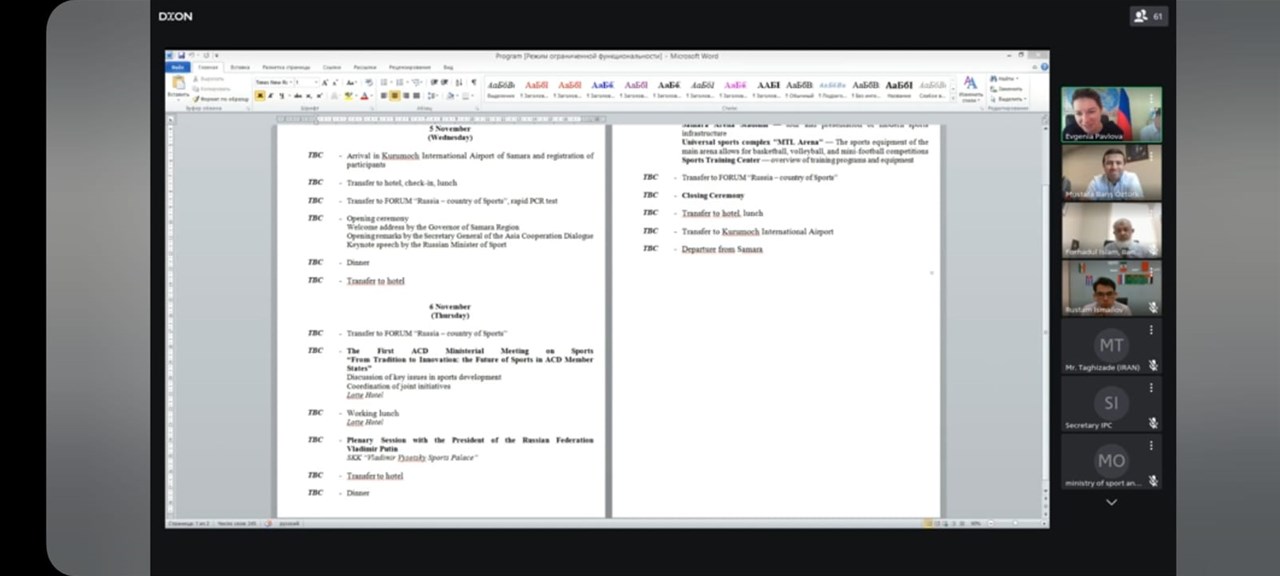Switch to the References ribbon tab

click(x=332, y=67)
